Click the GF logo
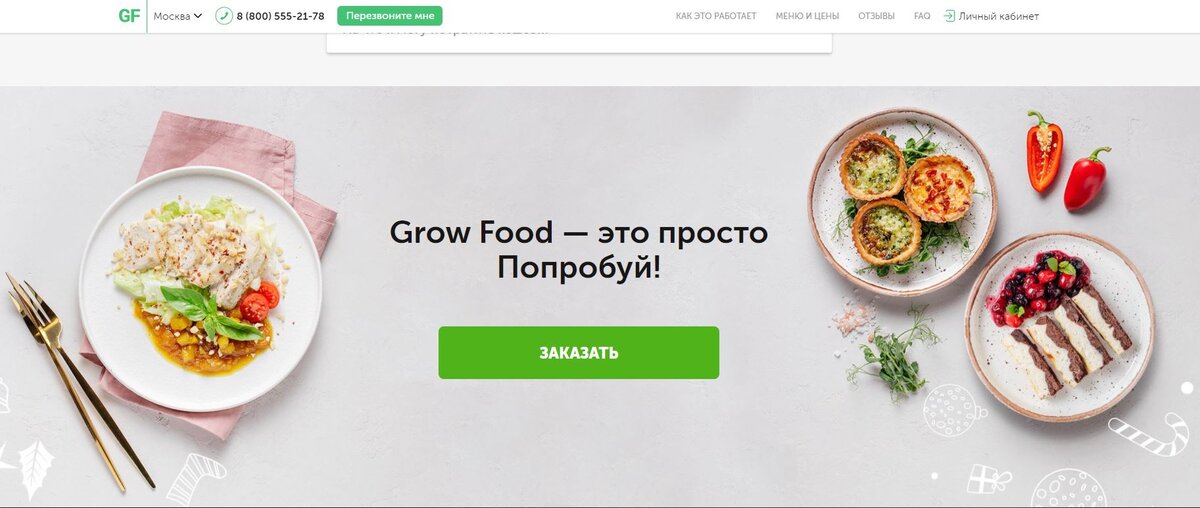The image size is (1200, 508). click(129, 16)
